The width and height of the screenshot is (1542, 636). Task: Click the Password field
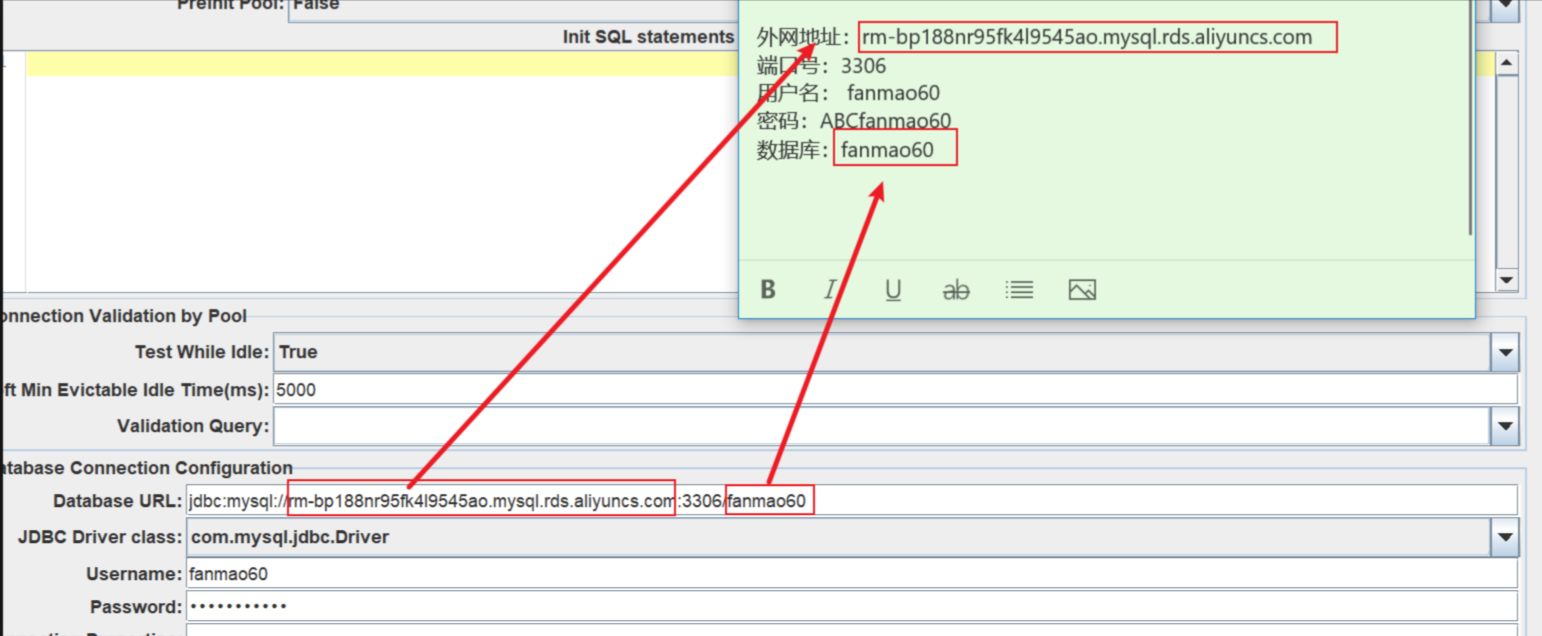pyautogui.click(x=852, y=606)
